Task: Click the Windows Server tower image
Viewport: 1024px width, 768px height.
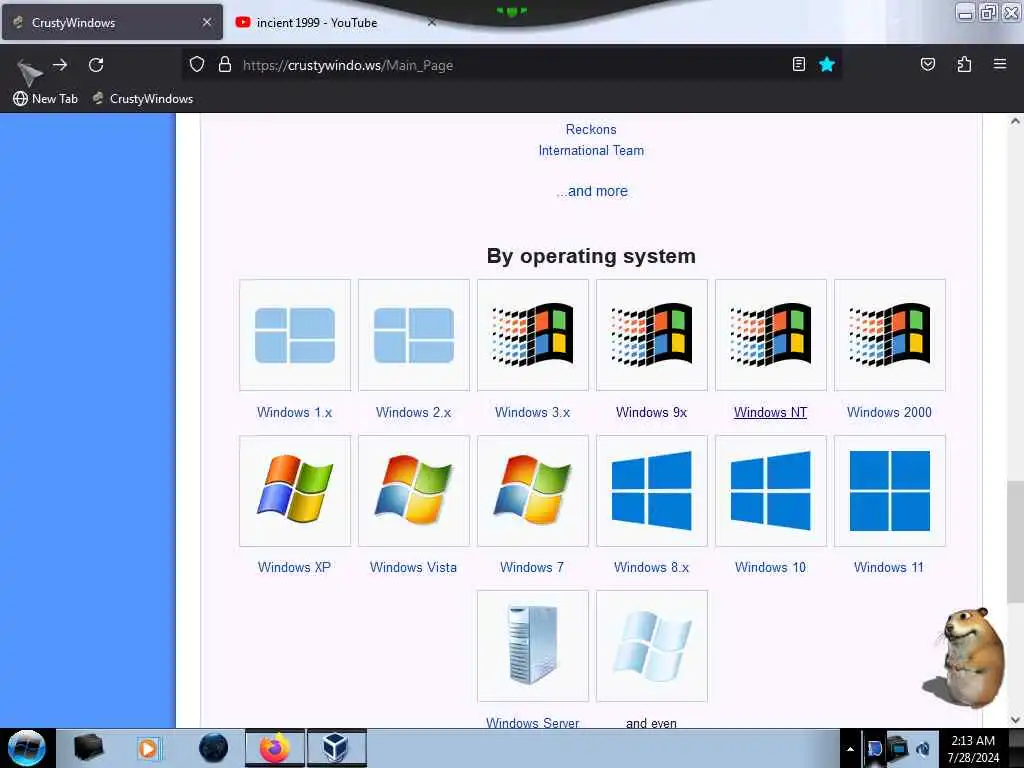Action: tap(532, 646)
